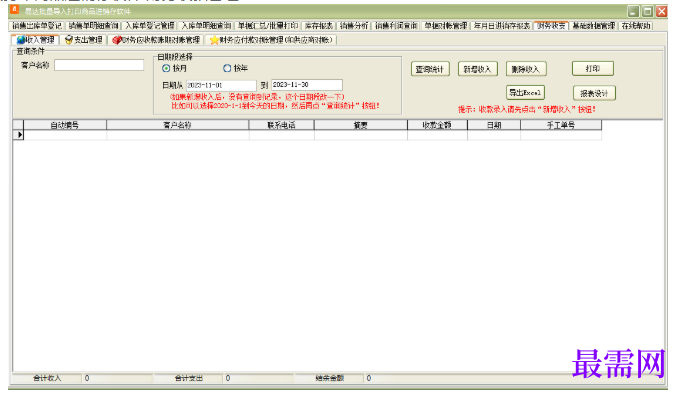This screenshot has width=684, height=395.
Task: Minimize the application window
Action: click(633, 11)
